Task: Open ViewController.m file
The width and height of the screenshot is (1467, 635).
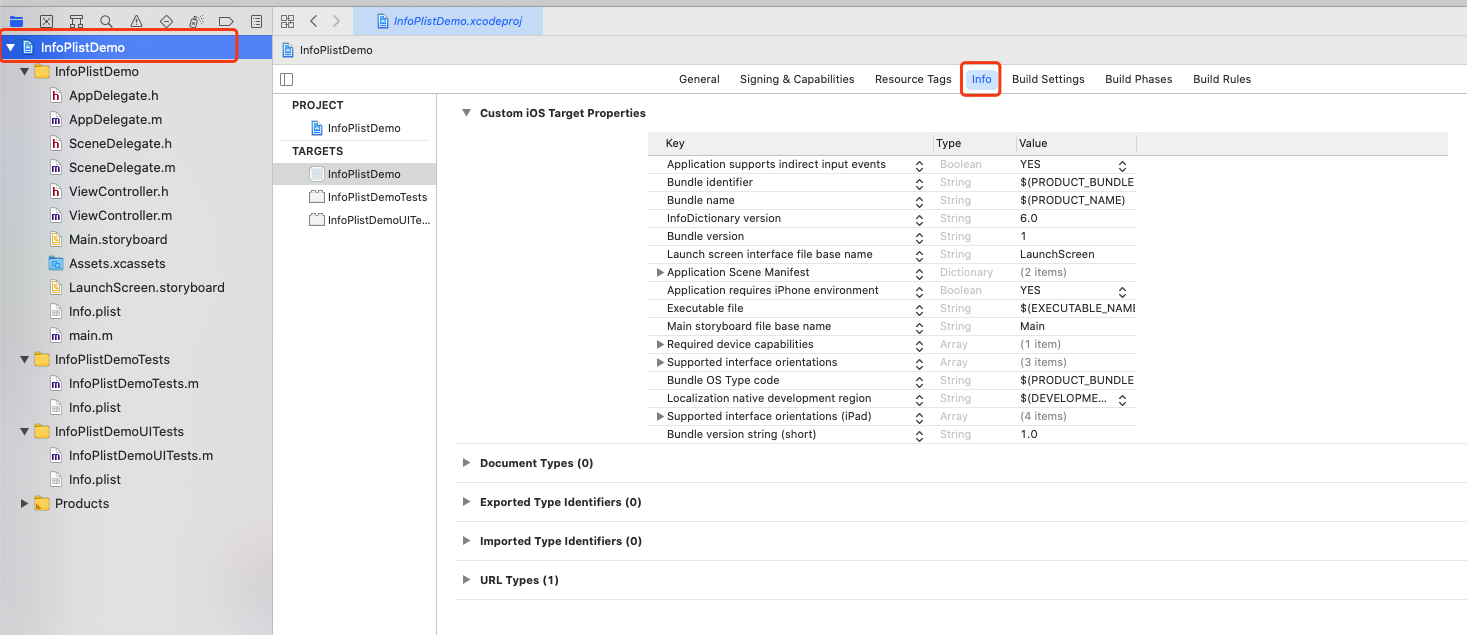Action: point(120,215)
